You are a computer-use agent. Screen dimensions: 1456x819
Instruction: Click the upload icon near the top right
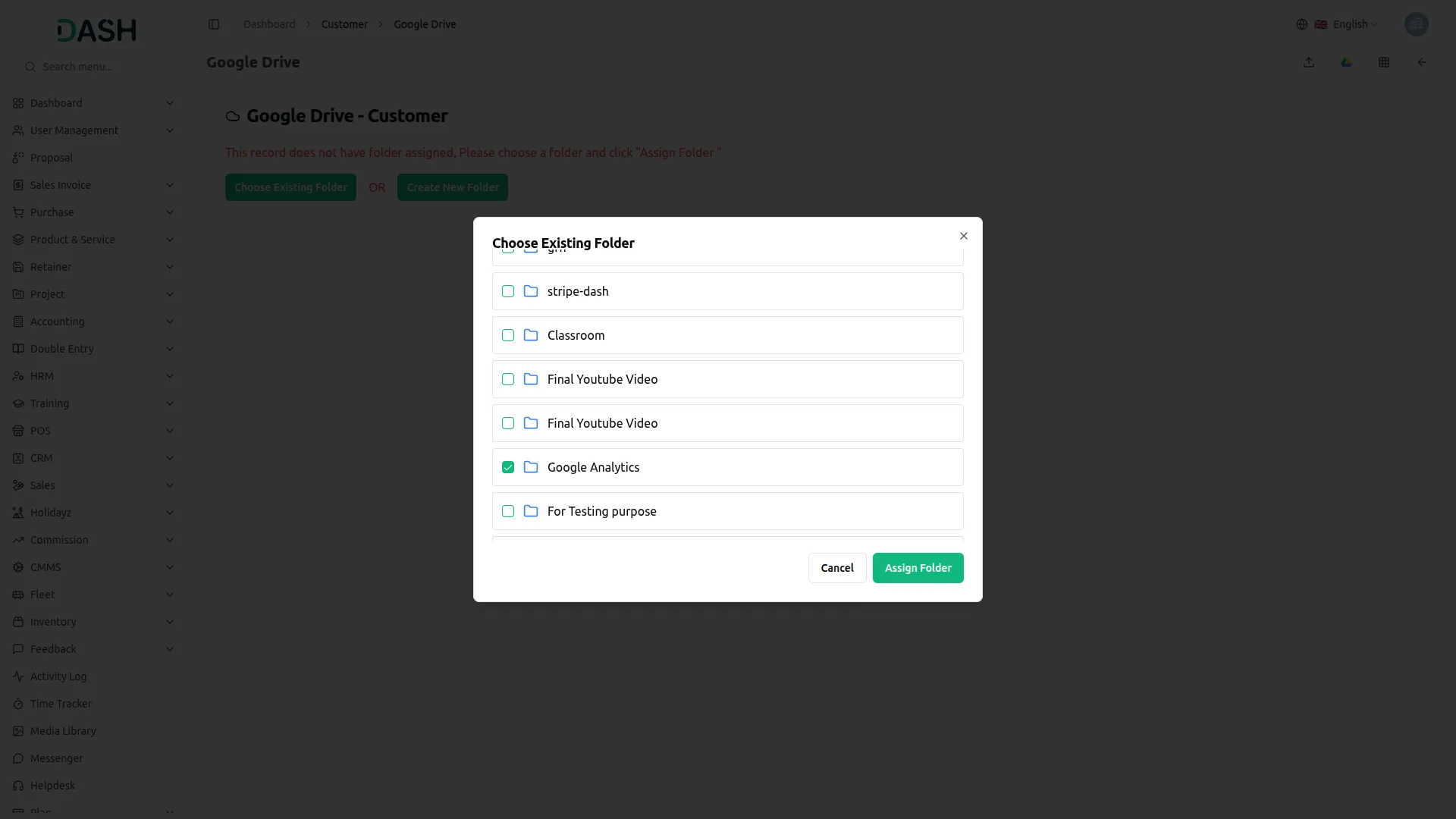(x=1309, y=62)
